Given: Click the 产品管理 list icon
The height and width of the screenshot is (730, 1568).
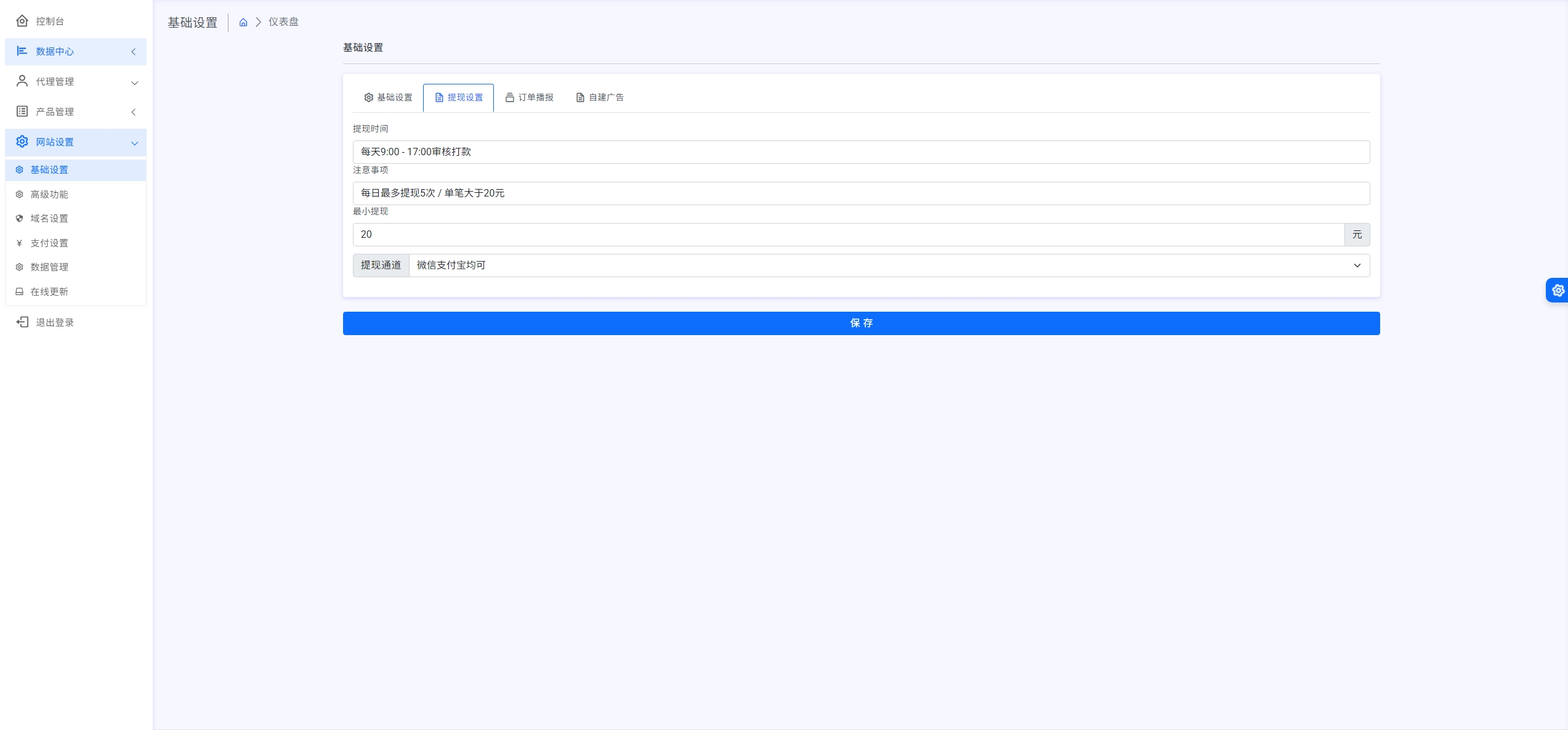Looking at the screenshot, I should coord(22,112).
